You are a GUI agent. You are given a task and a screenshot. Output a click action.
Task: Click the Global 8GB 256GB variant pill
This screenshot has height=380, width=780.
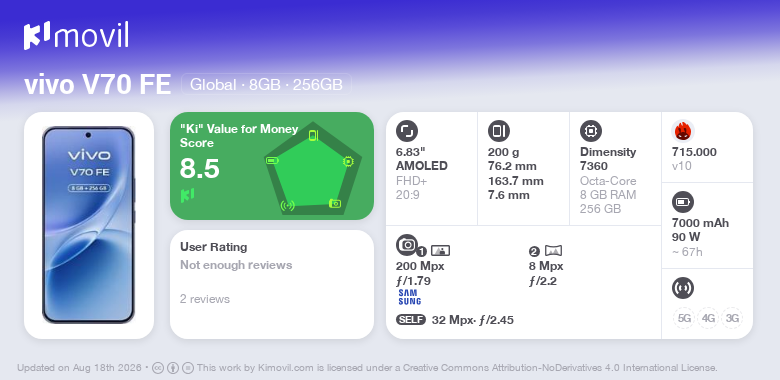[266, 85]
